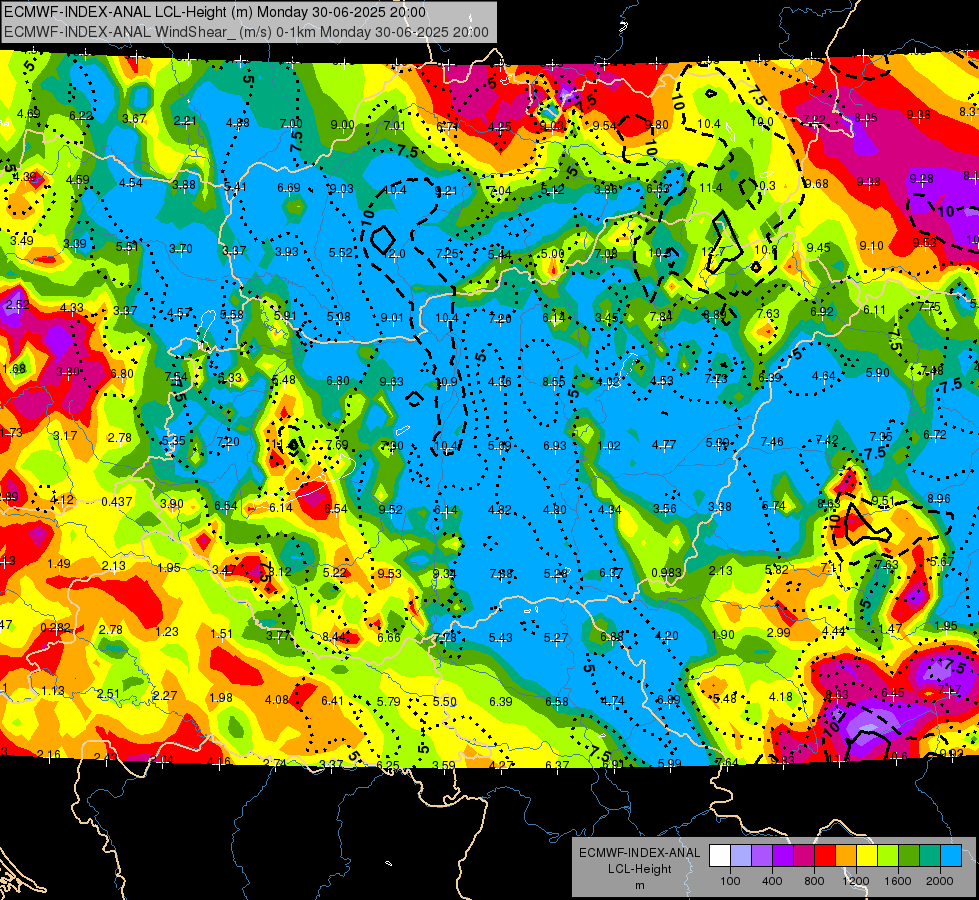Click the legend tick label 400
Image resolution: width=979 pixels, height=900 pixels.
point(772,881)
